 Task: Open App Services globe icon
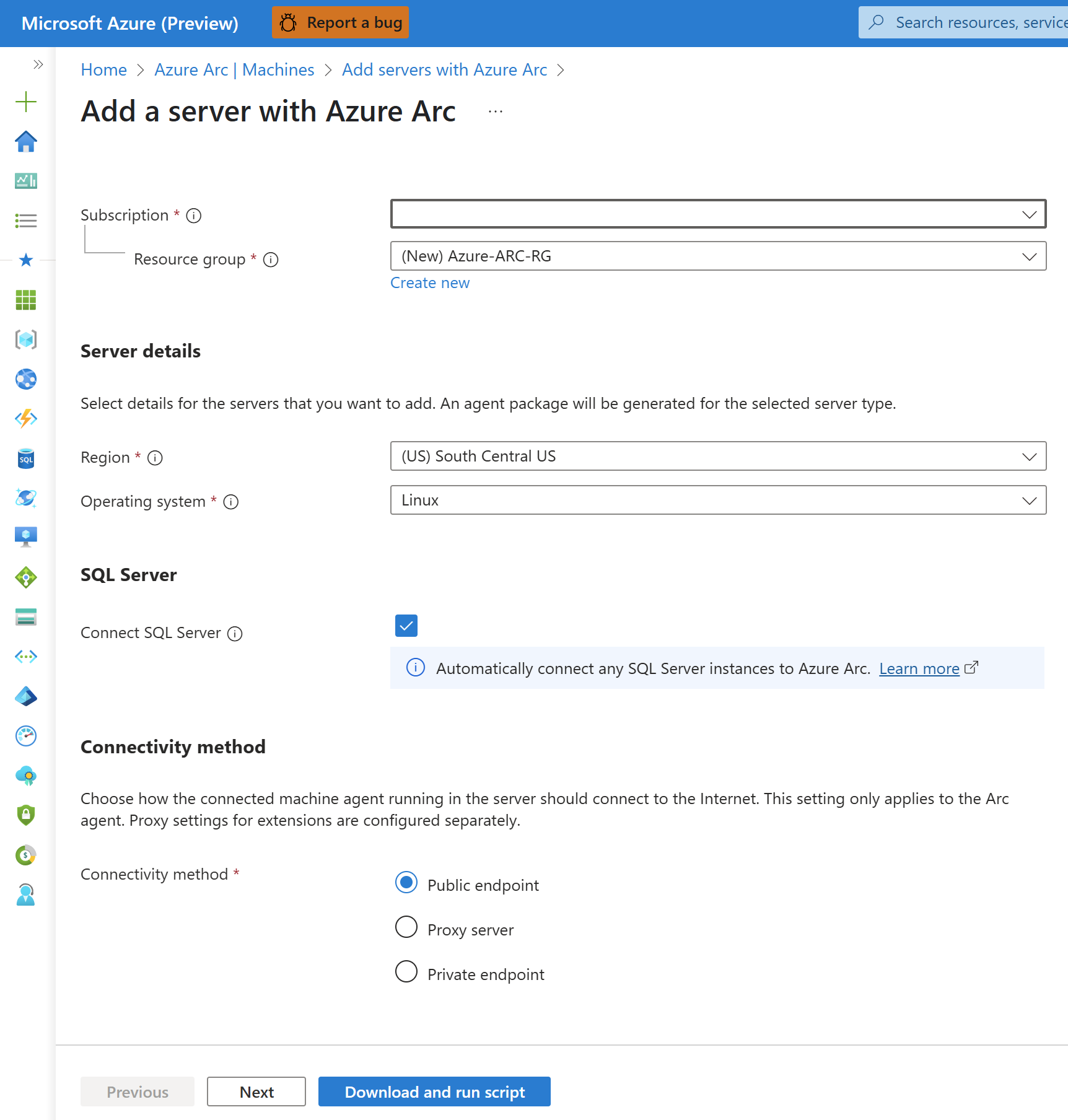tap(26, 379)
